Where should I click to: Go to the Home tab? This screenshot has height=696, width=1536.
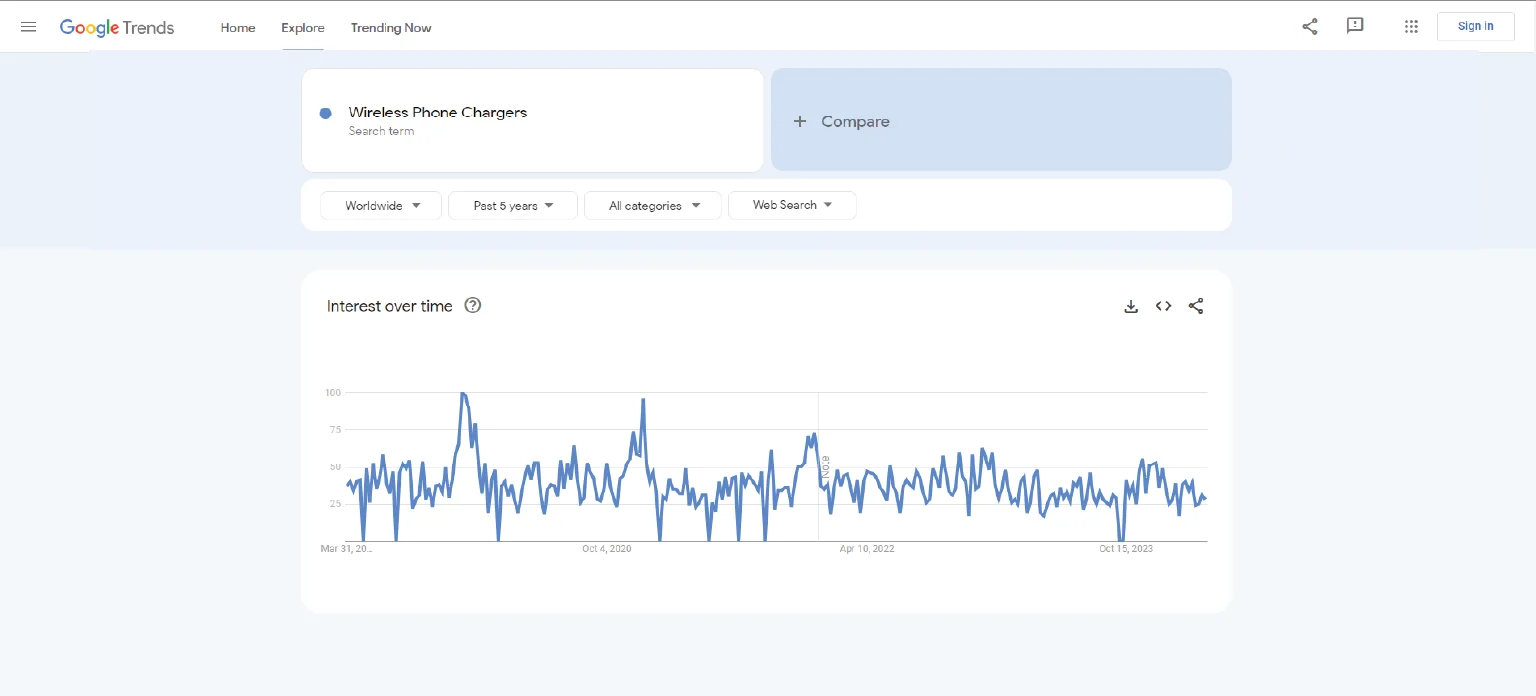(238, 27)
